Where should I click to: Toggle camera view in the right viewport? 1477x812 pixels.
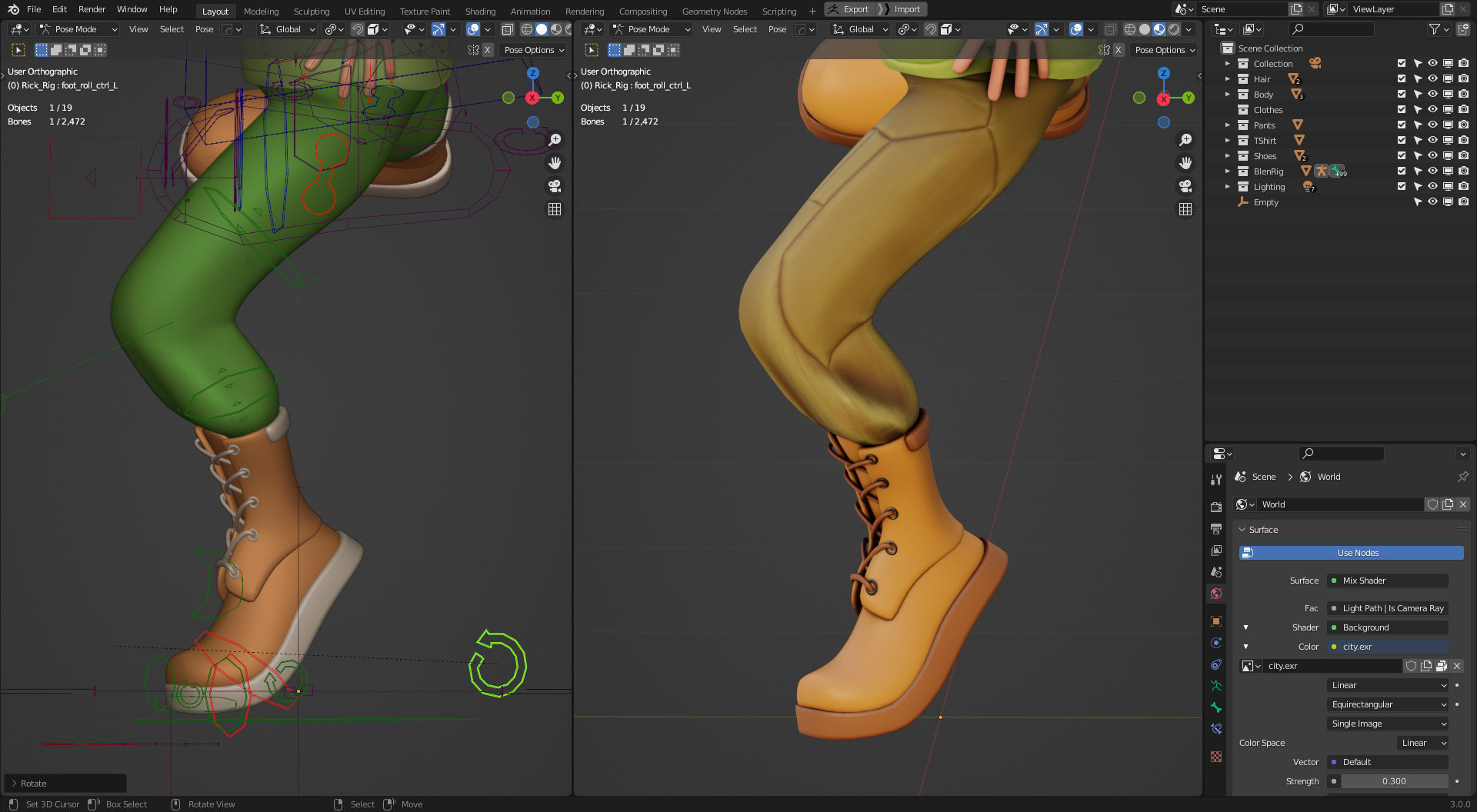click(1185, 186)
